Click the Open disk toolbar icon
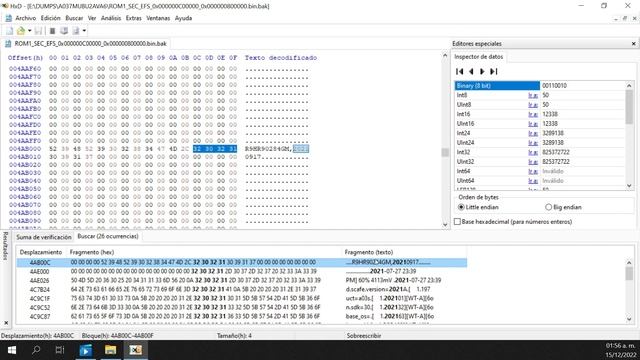 (x=64, y=31)
